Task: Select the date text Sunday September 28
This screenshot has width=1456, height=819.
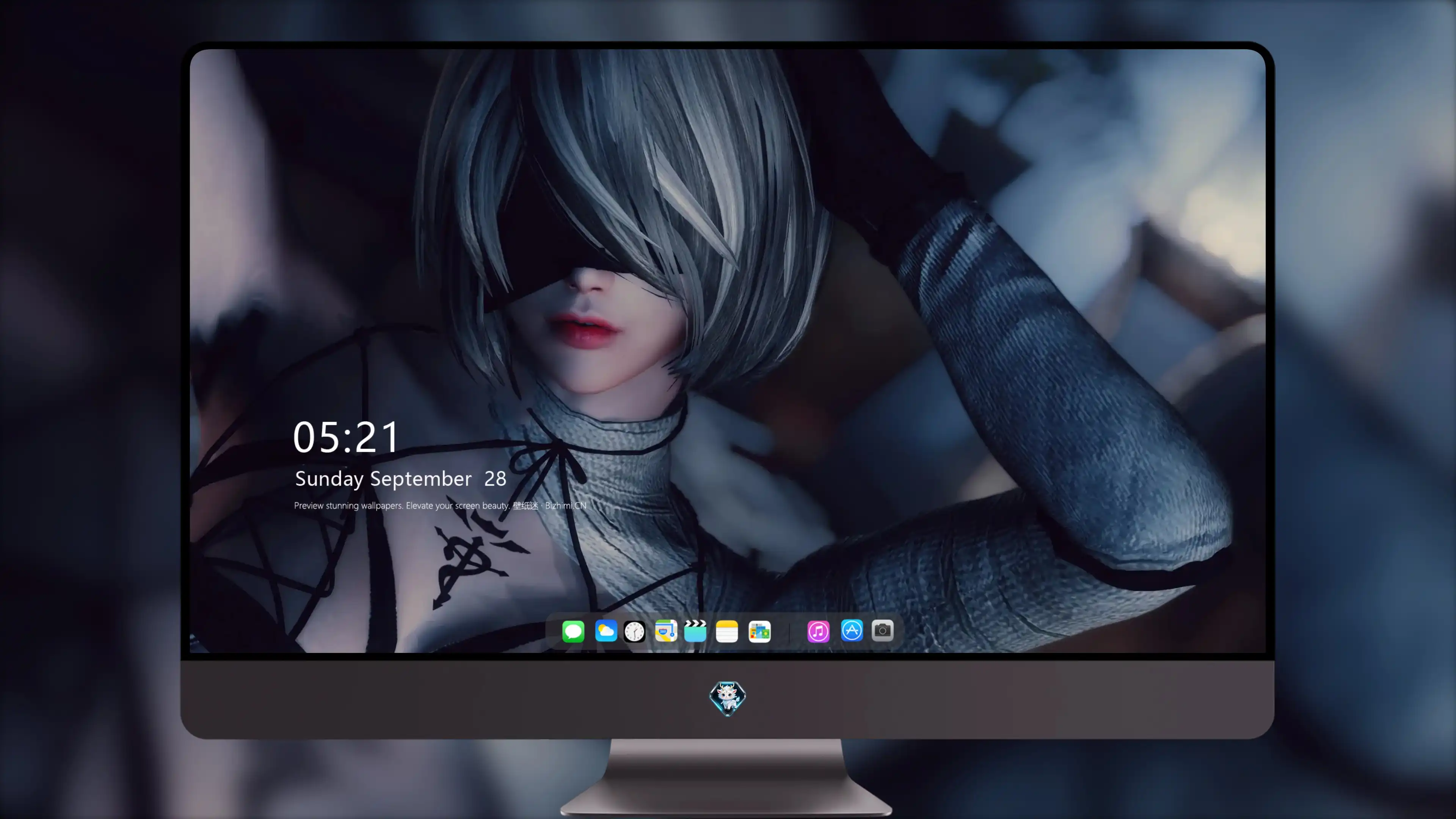Action: coord(401,479)
